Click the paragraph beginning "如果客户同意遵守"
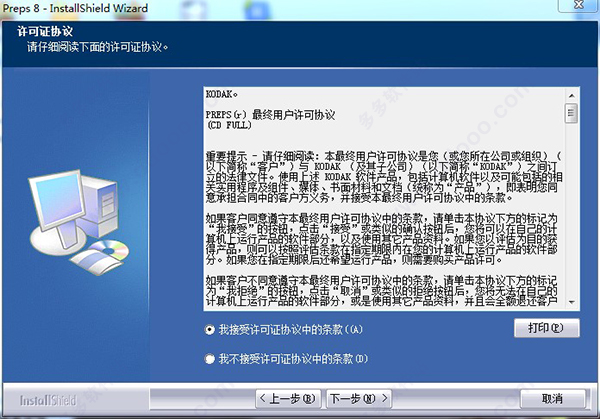Viewport: 600px width, 419px height. [382, 240]
